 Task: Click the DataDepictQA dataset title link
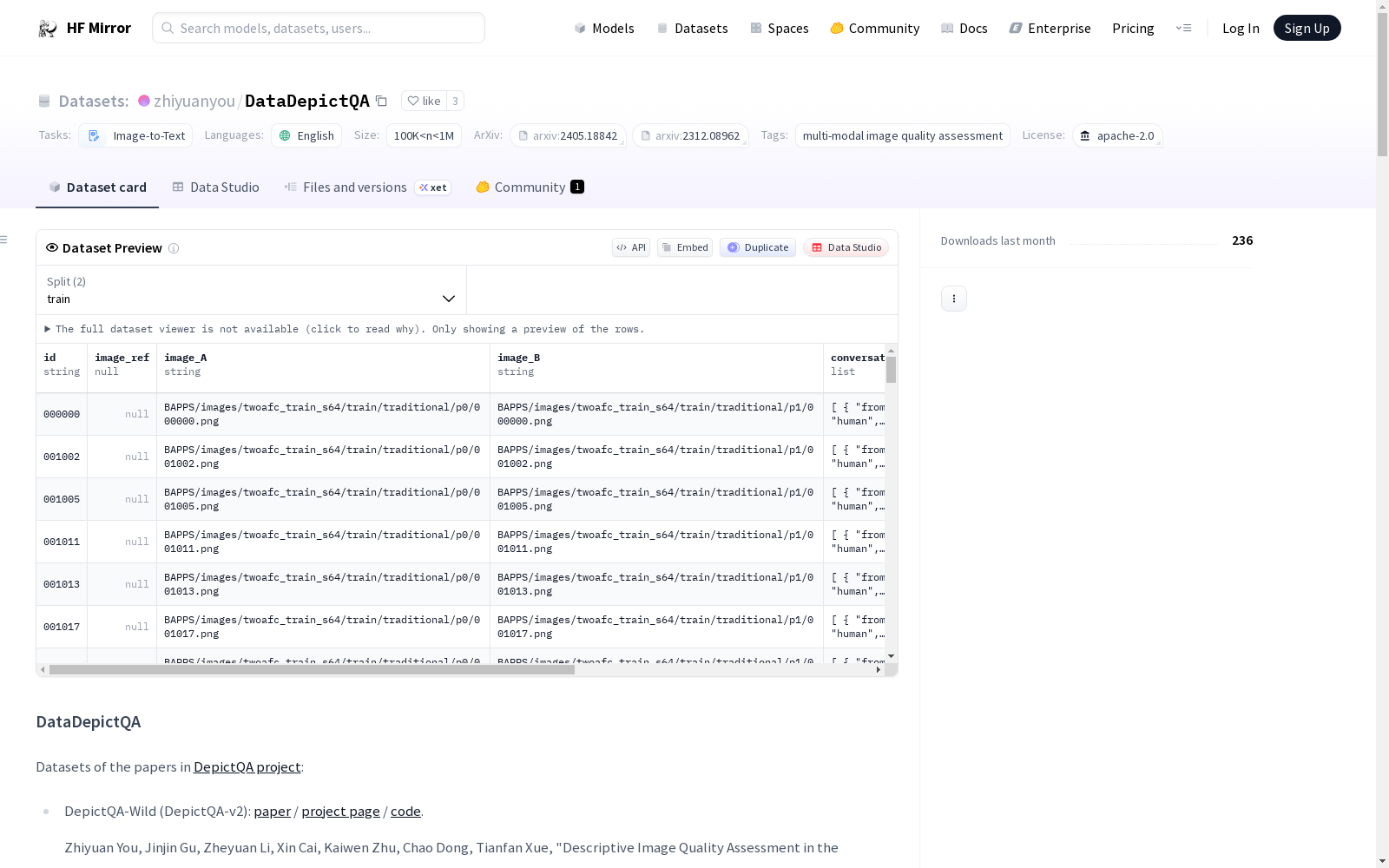(x=307, y=101)
